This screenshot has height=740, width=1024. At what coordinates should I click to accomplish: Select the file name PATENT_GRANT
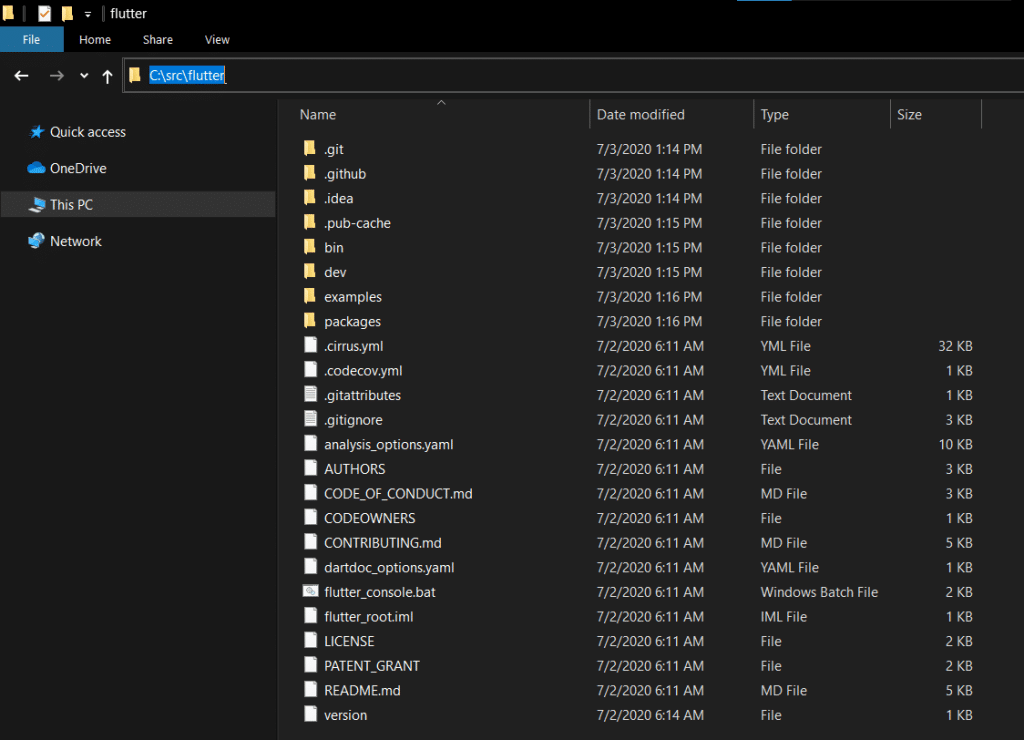372,666
